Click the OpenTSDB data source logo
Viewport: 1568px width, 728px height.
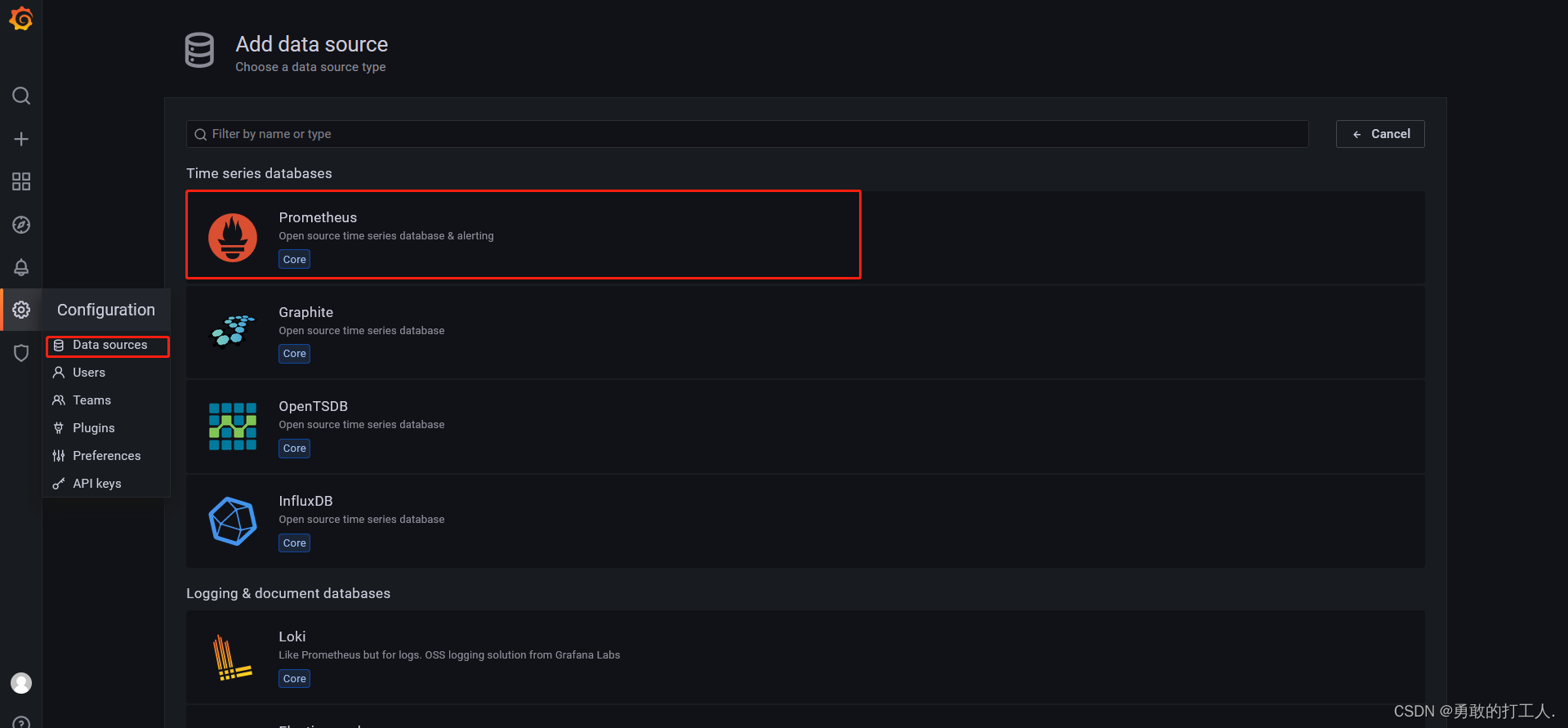[233, 427]
